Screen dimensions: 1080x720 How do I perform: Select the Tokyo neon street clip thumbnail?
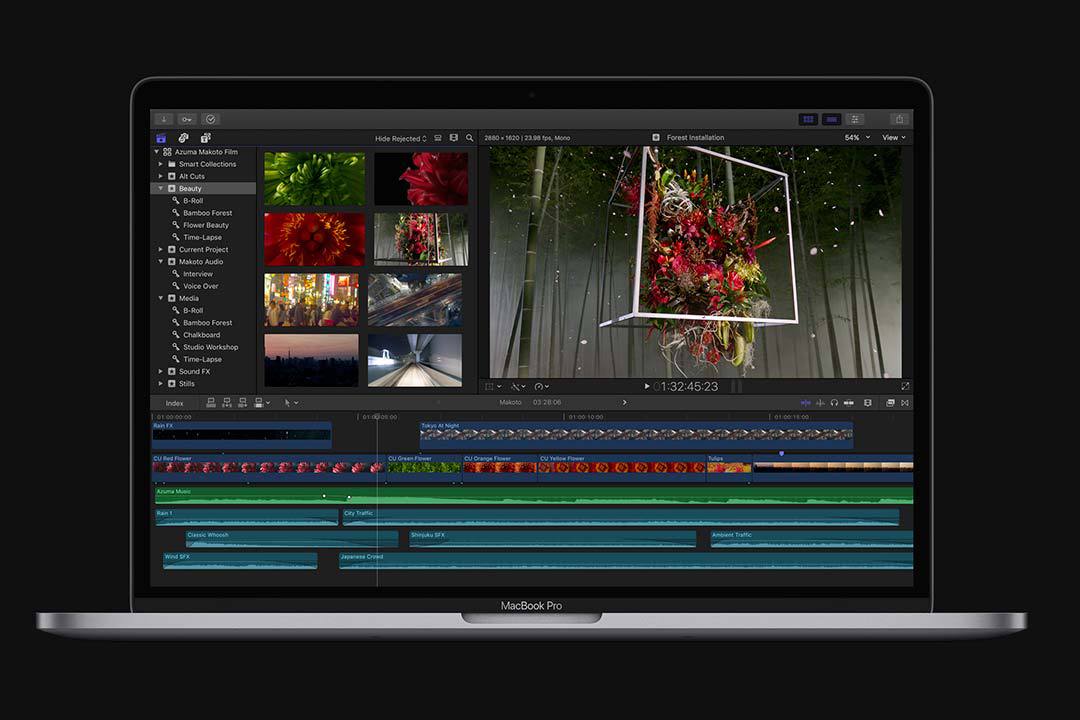pos(311,300)
